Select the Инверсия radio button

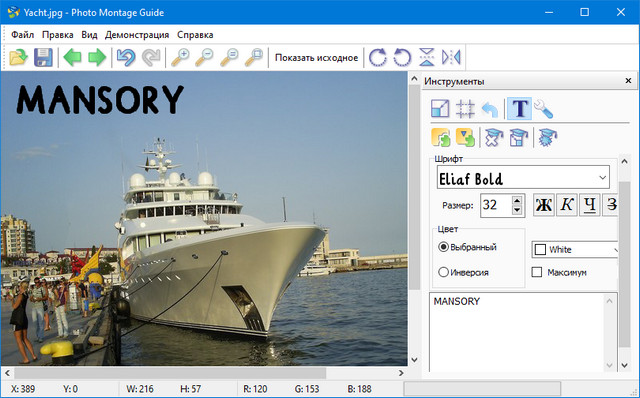coord(443,272)
